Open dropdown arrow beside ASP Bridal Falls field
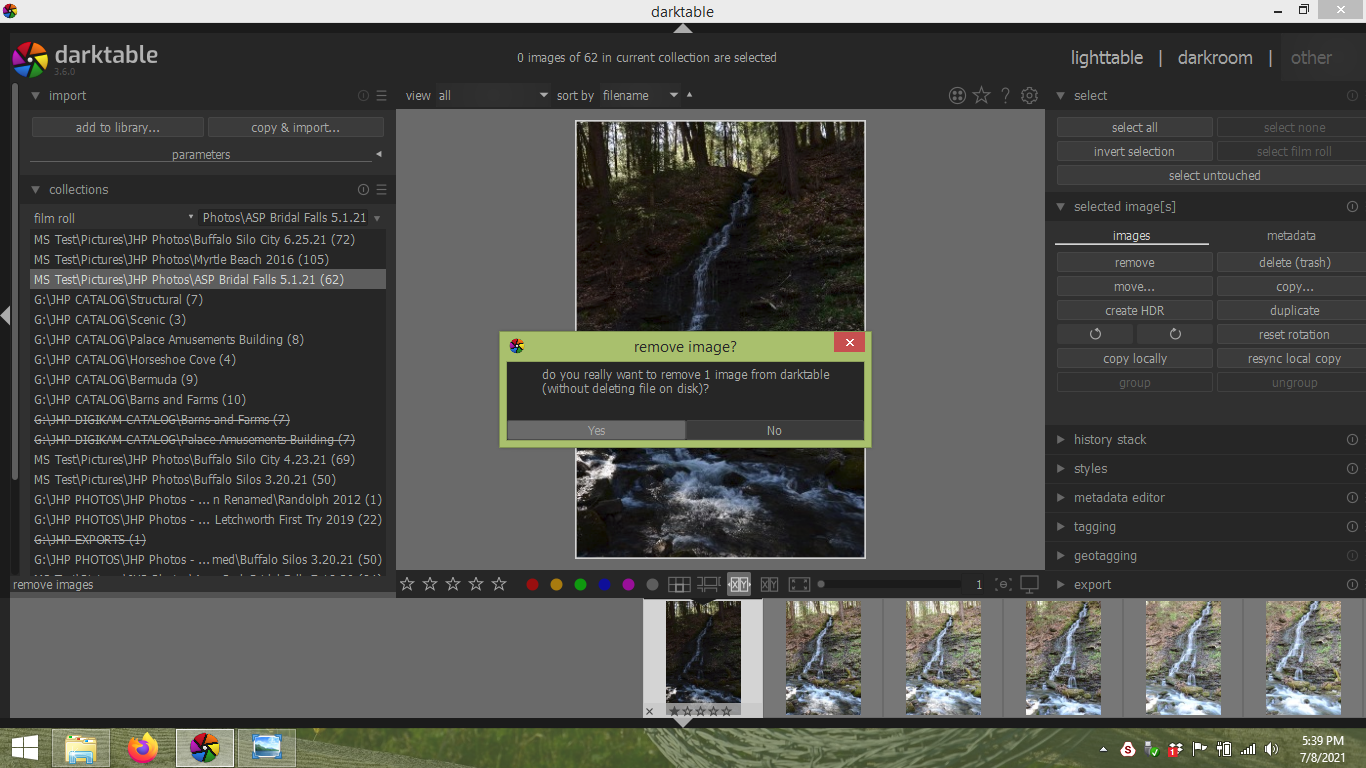This screenshot has height=768, width=1366. [377, 218]
